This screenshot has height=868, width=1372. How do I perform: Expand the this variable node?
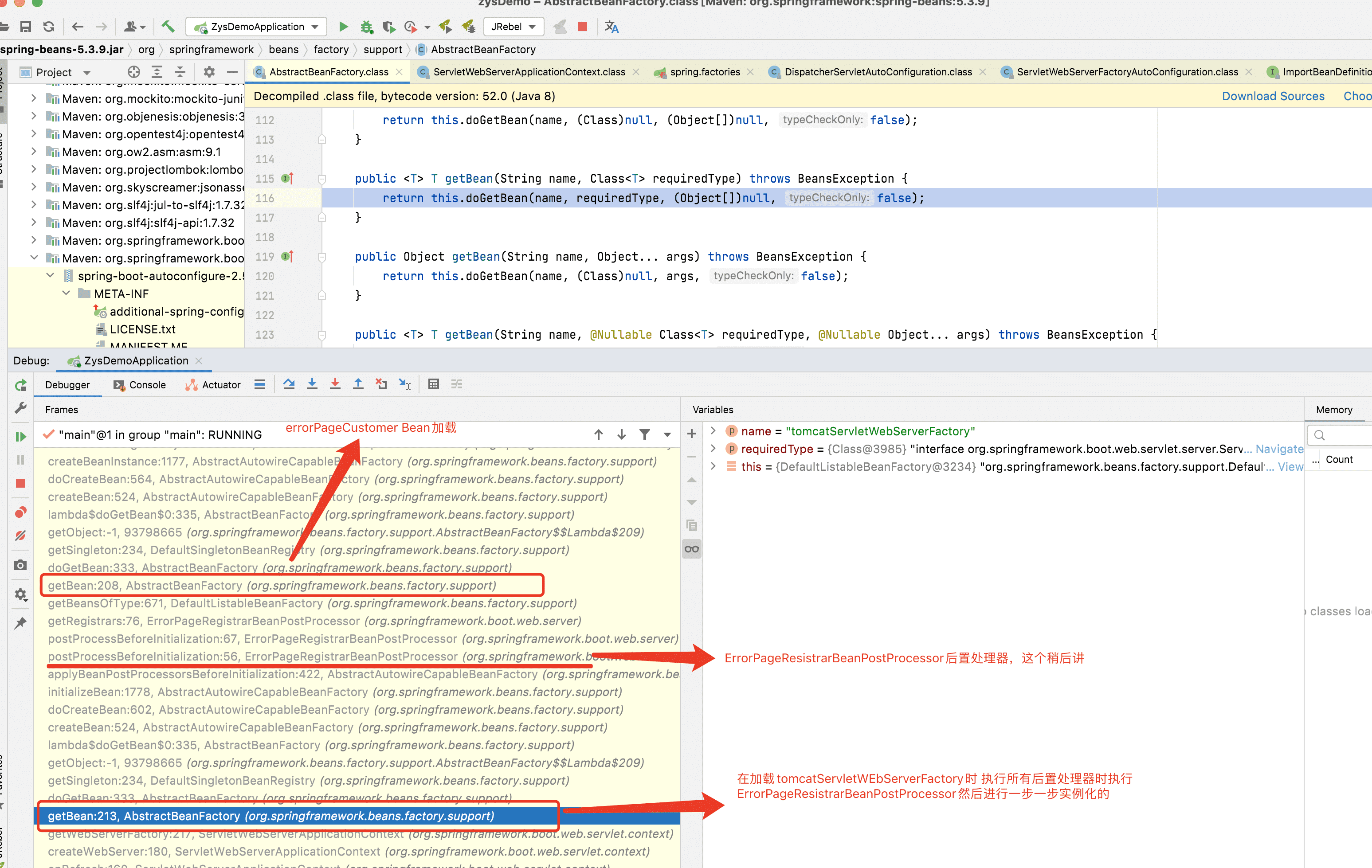click(713, 466)
